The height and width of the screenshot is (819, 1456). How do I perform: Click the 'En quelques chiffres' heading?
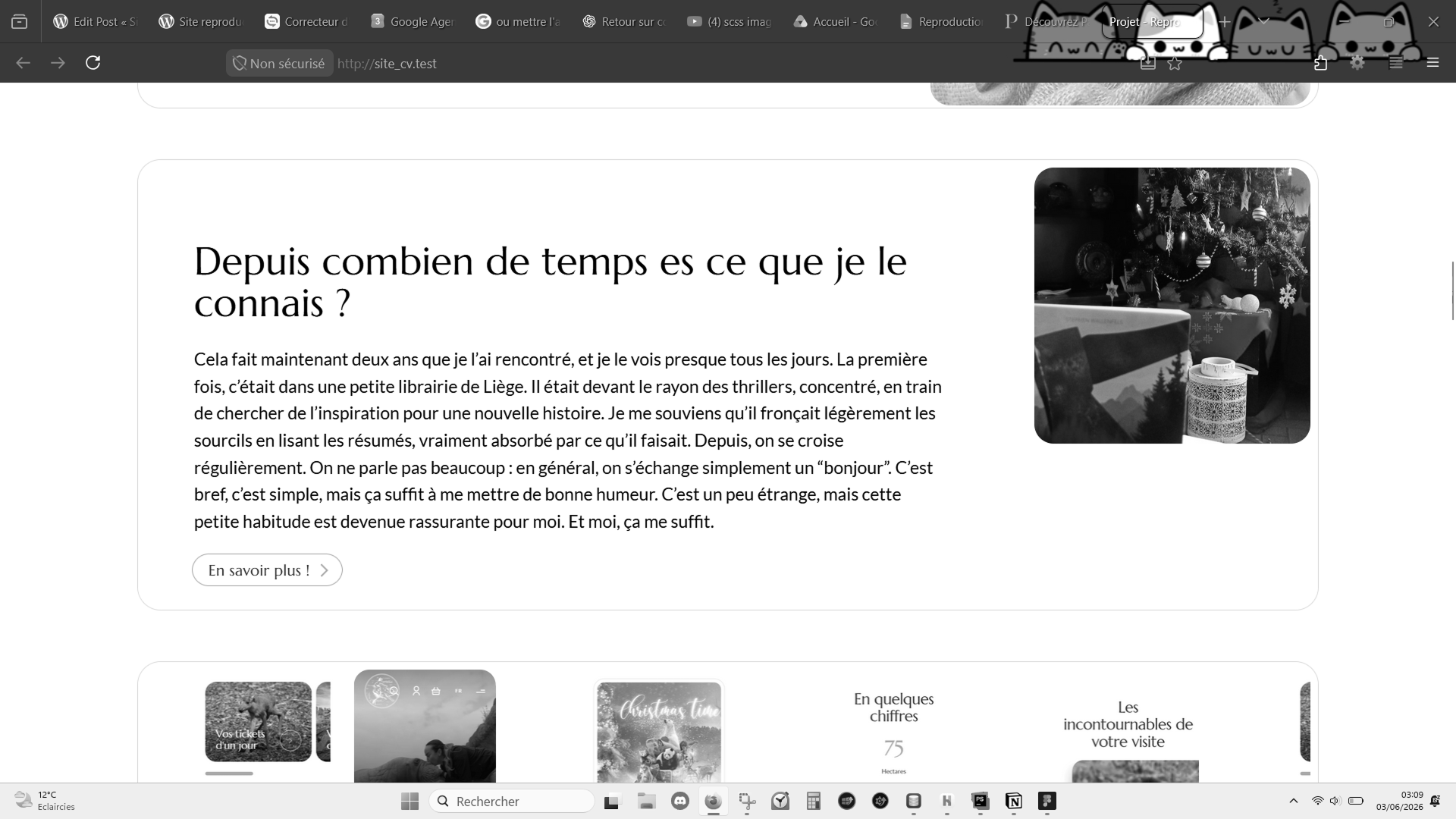(893, 708)
